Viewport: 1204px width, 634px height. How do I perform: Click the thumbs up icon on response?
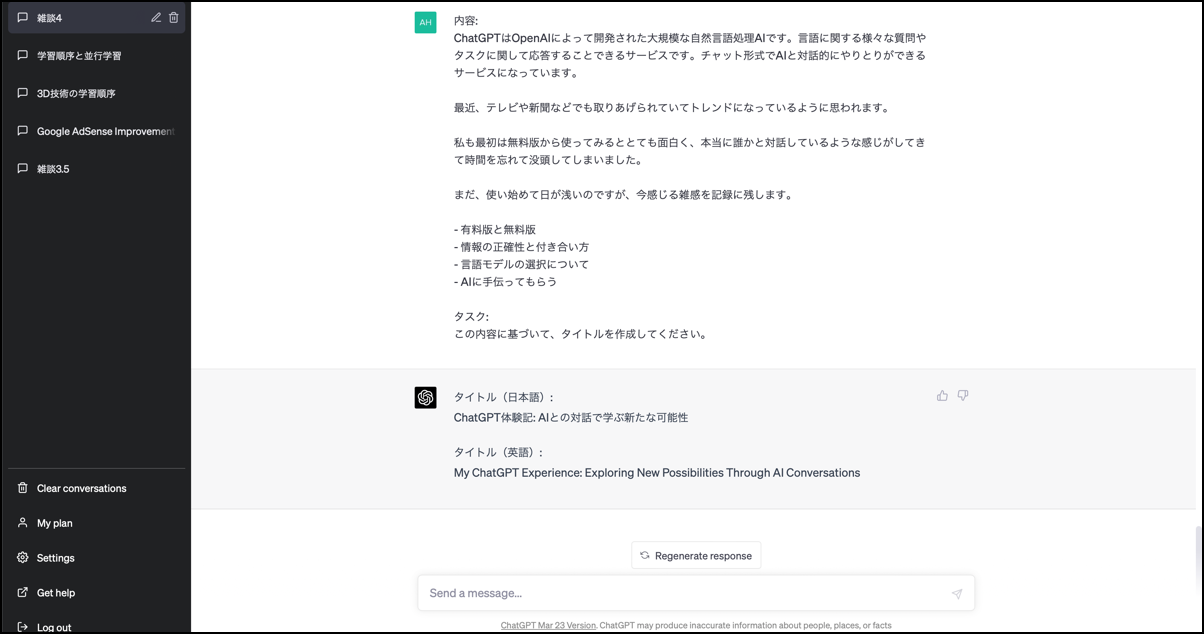(942, 396)
